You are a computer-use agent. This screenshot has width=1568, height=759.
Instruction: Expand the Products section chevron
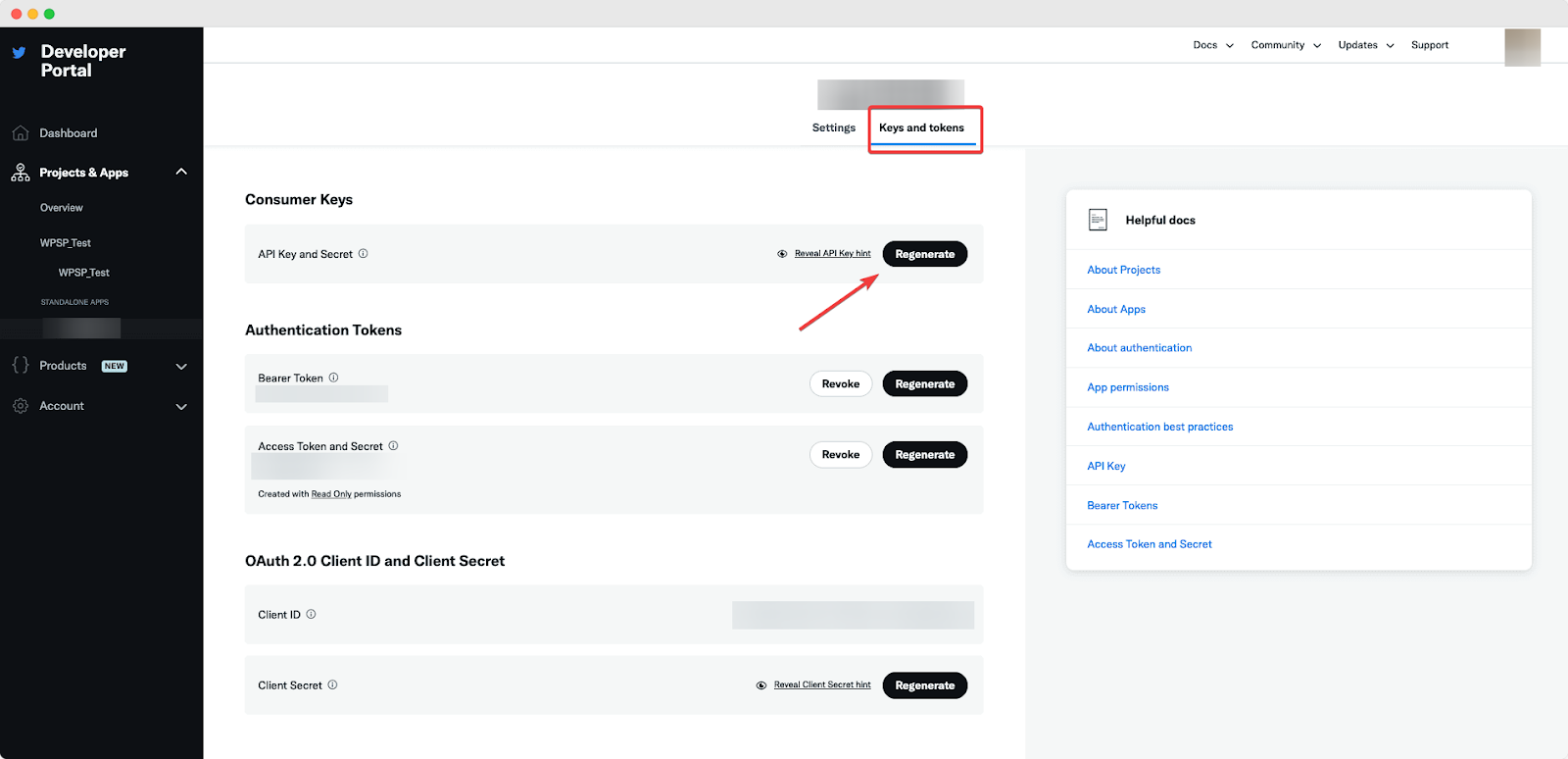point(181,367)
